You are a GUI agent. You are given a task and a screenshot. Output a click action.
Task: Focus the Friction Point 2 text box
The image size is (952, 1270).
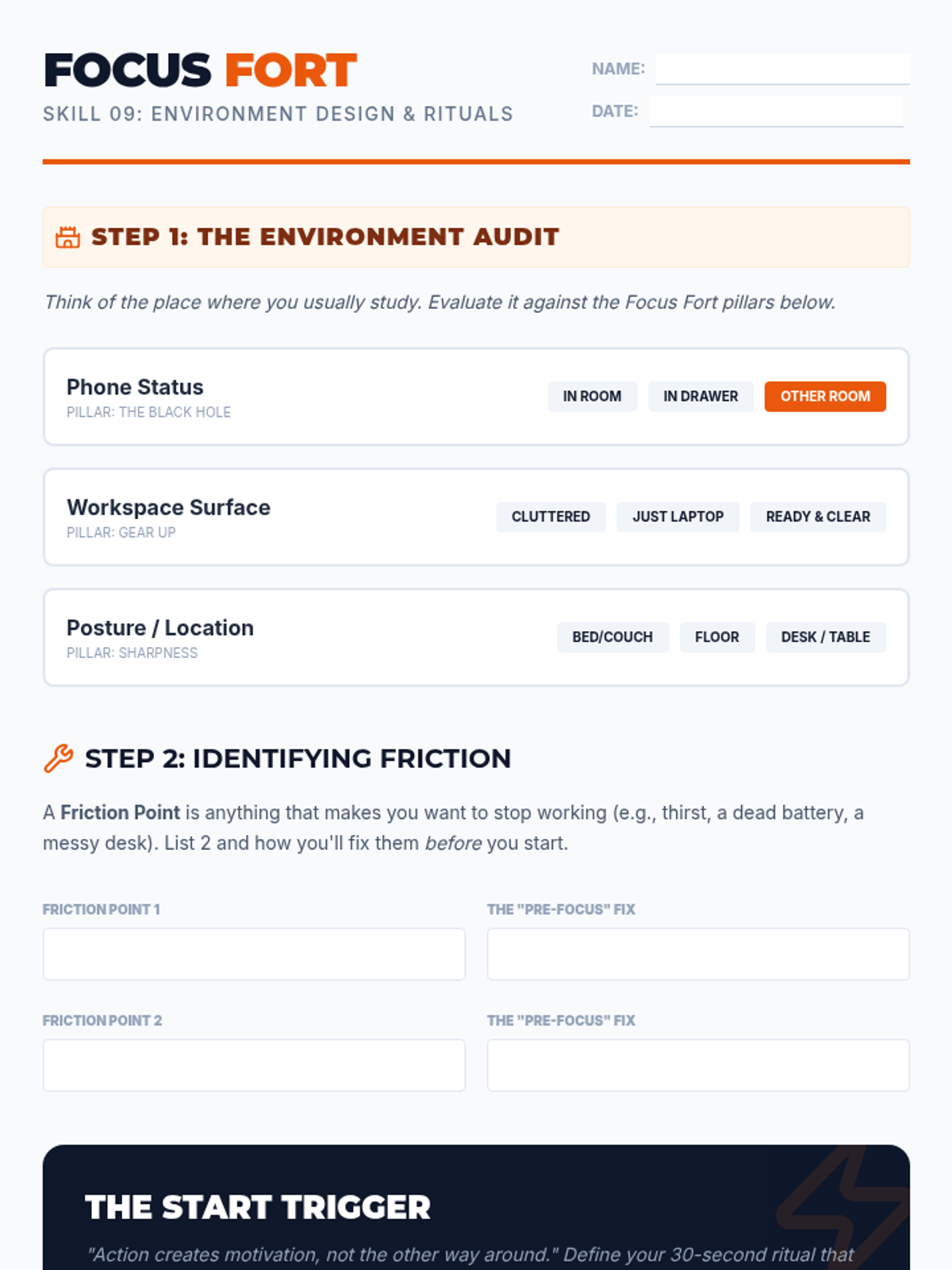click(254, 1065)
